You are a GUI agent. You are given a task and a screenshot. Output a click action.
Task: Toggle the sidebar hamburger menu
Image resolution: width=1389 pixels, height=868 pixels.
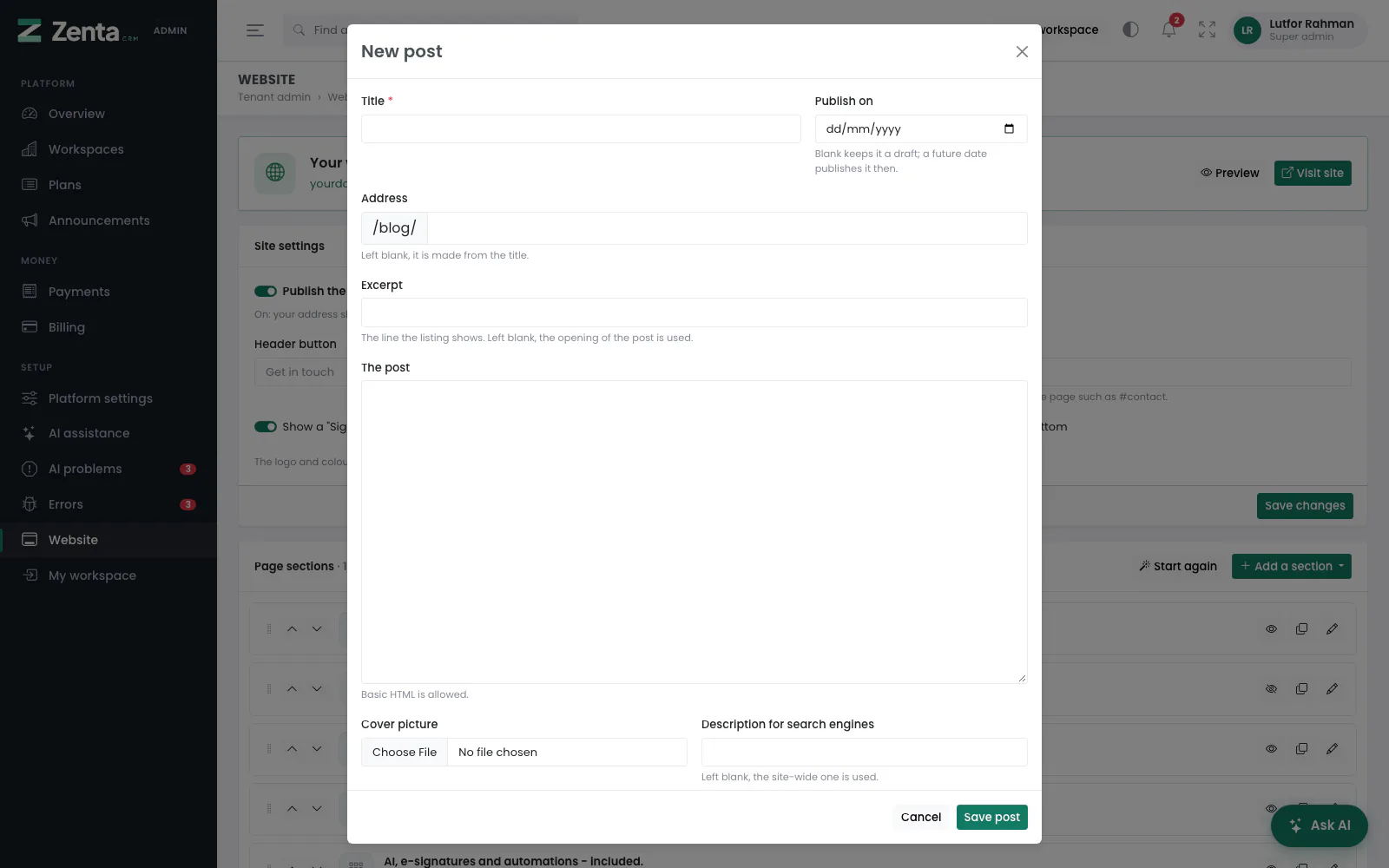pyautogui.click(x=254, y=30)
